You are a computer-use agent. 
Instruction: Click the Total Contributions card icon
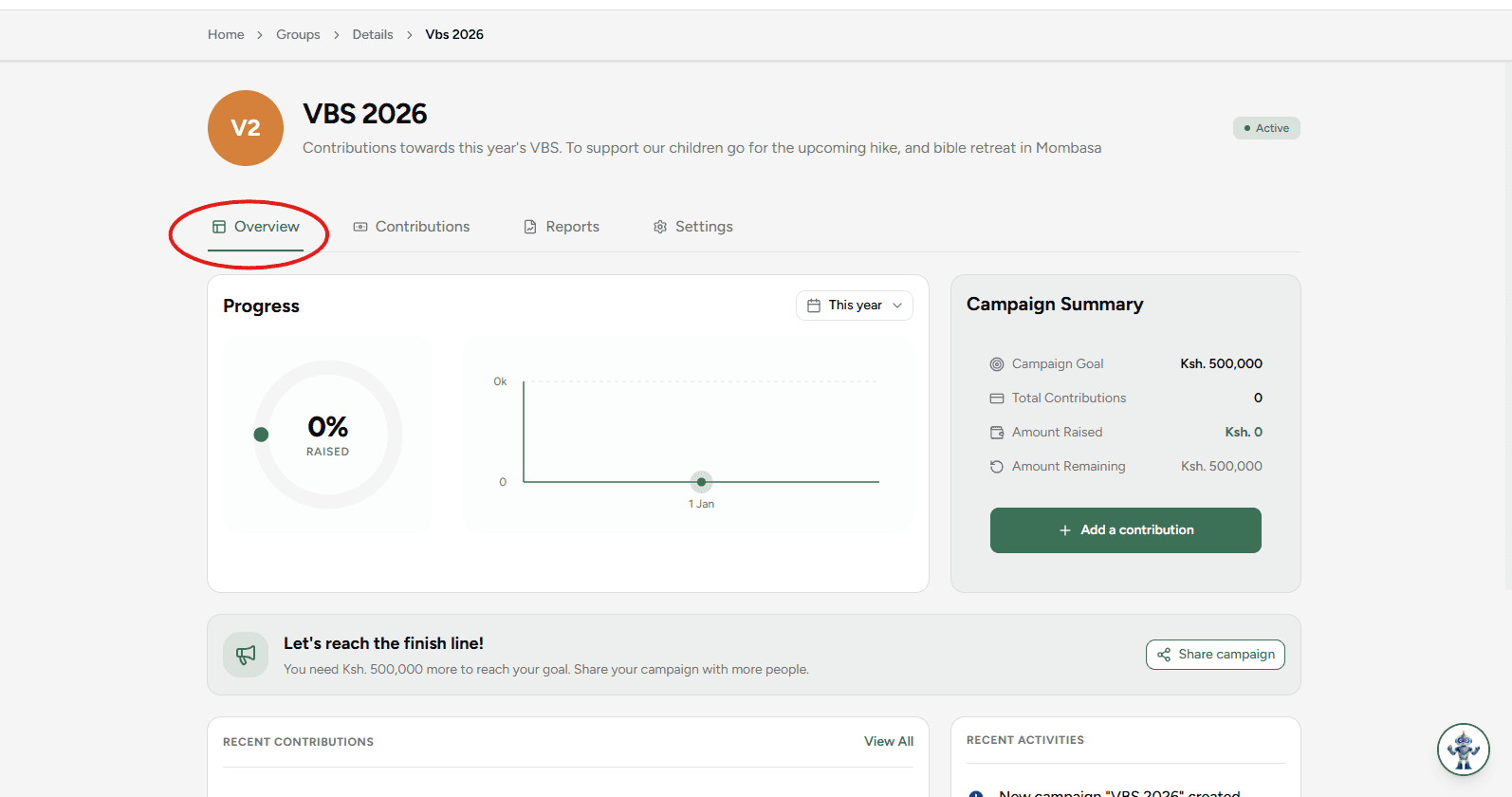(x=997, y=398)
